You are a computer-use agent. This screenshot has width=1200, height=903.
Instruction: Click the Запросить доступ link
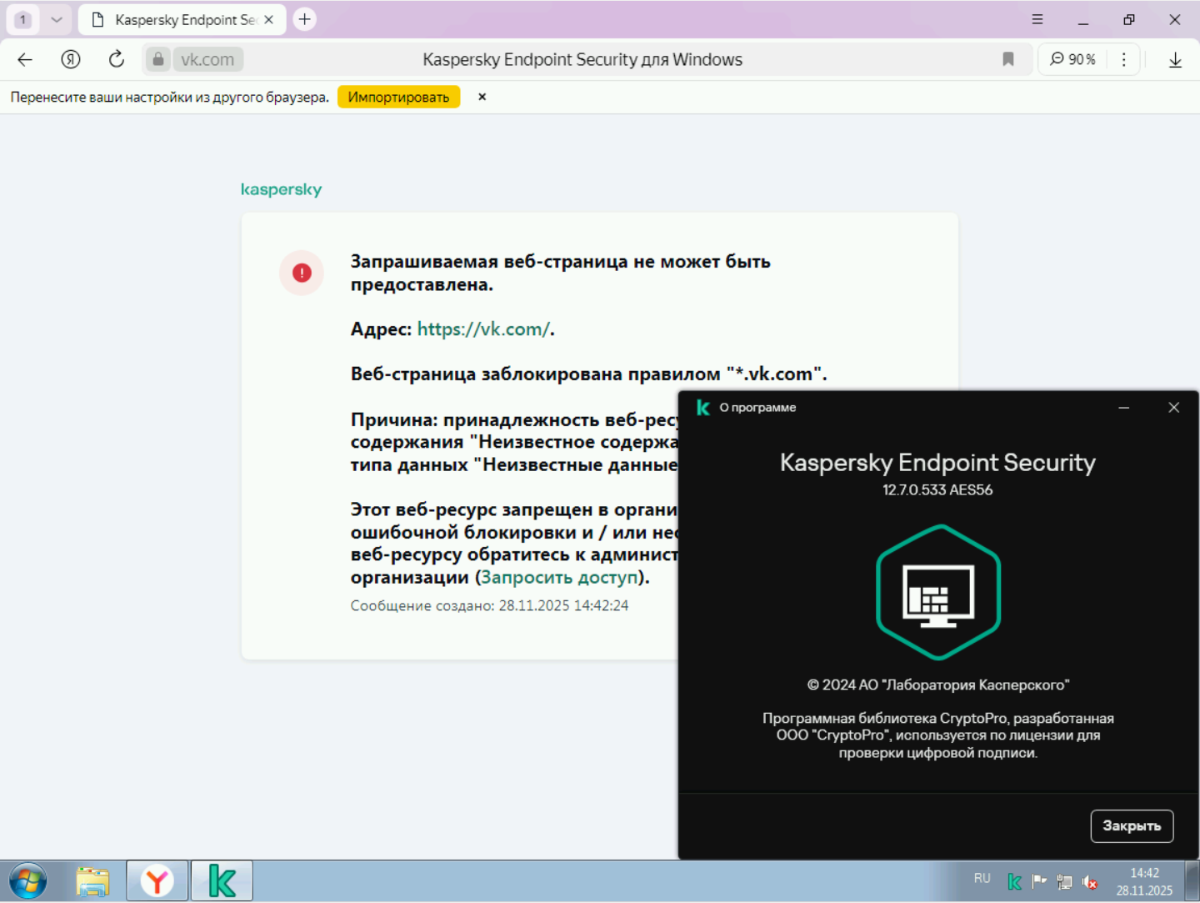click(559, 577)
